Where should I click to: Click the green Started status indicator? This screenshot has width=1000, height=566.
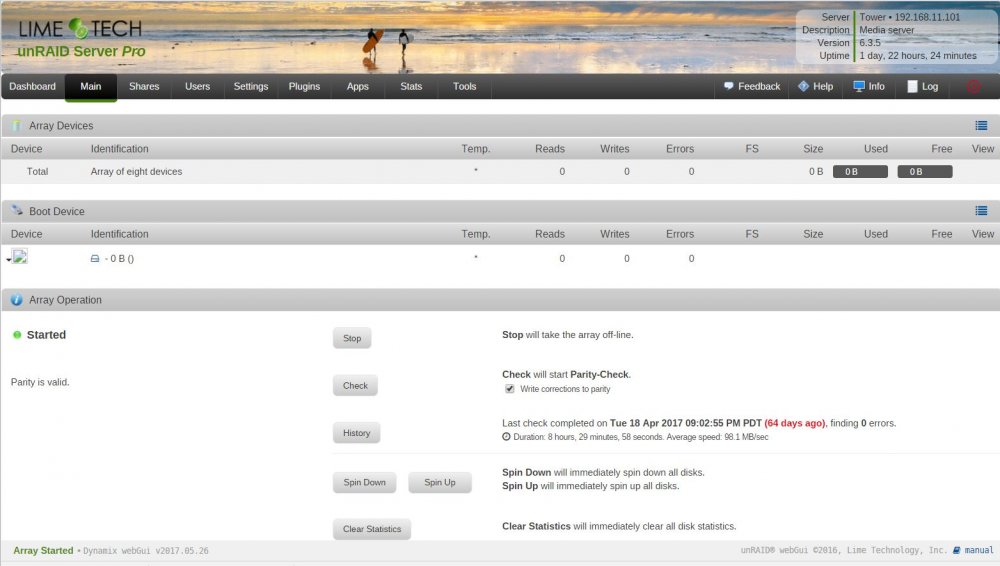(17, 334)
